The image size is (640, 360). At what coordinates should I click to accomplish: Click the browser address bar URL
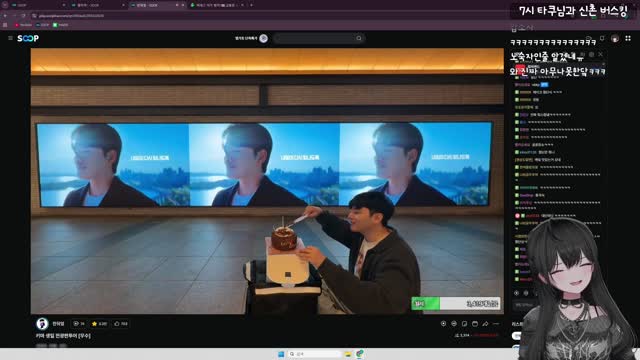71,16
